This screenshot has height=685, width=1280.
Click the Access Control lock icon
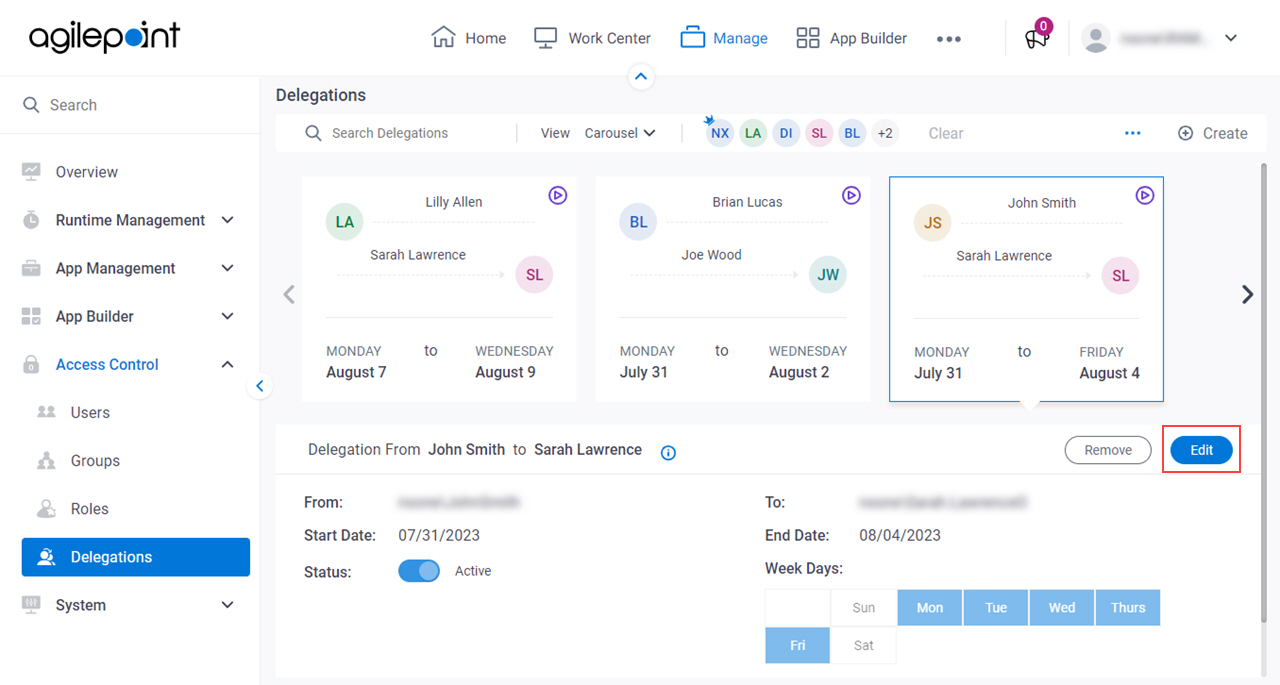point(31,365)
